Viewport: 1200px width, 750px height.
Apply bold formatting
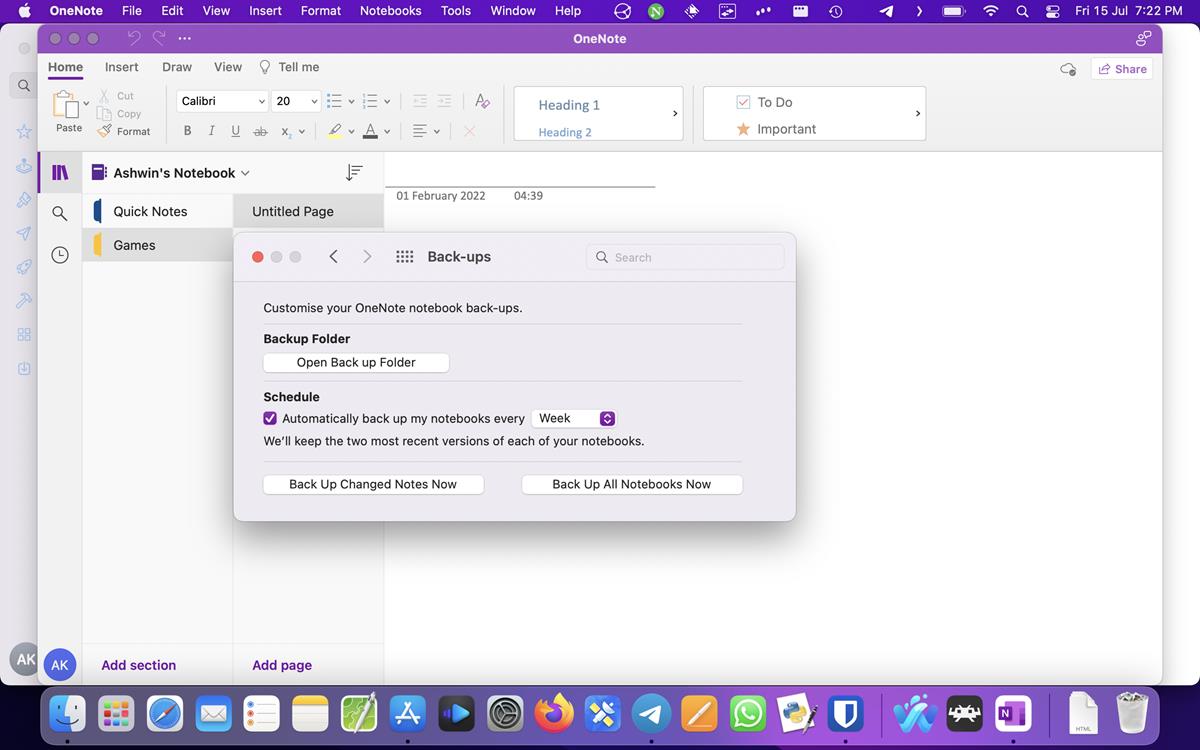click(x=187, y=130)
